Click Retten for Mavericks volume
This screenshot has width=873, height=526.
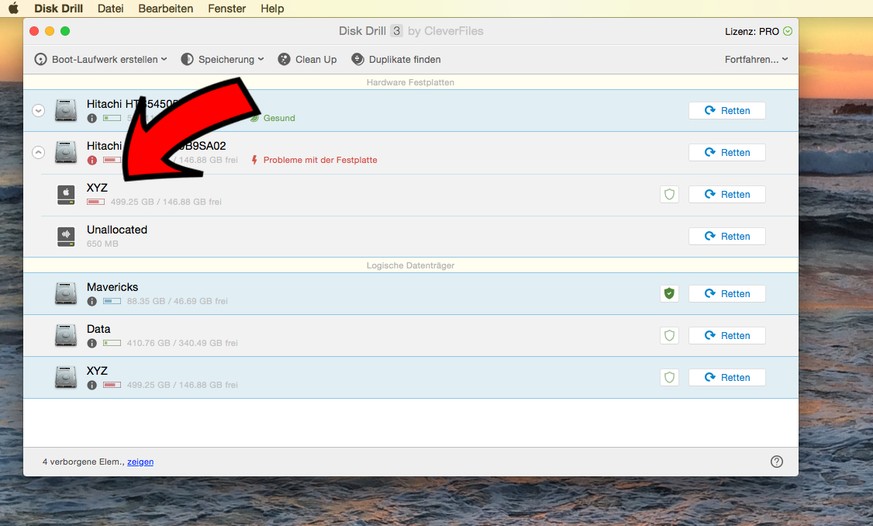click(x=727, y=294)
